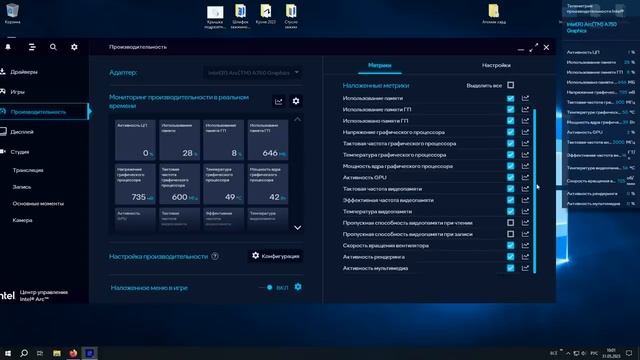Screen dimensions: 640x360
Task: Open the settings gear in Arc Control header
Action: coord(74,47)
